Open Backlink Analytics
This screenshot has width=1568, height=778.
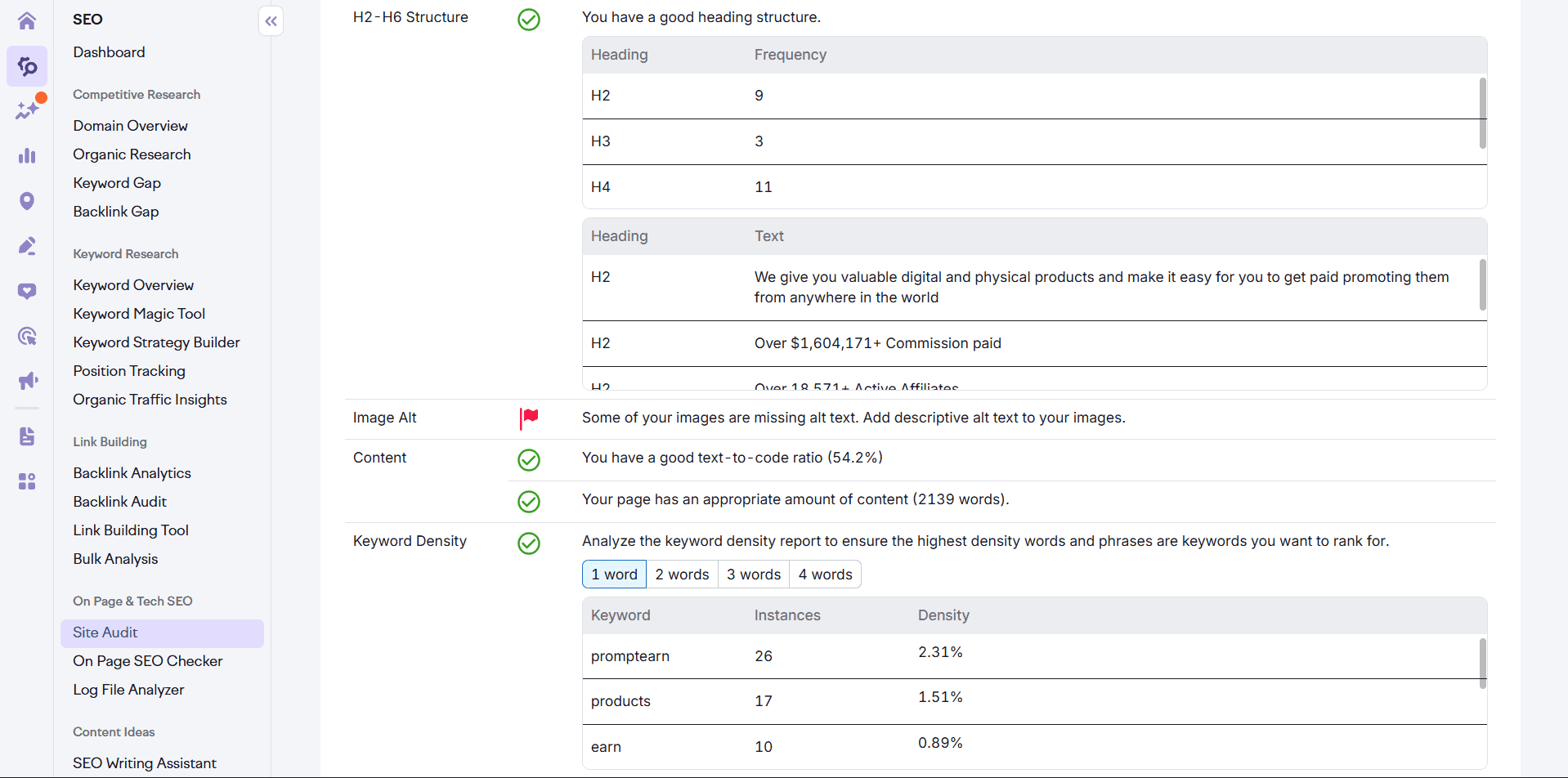coord(132,472)
